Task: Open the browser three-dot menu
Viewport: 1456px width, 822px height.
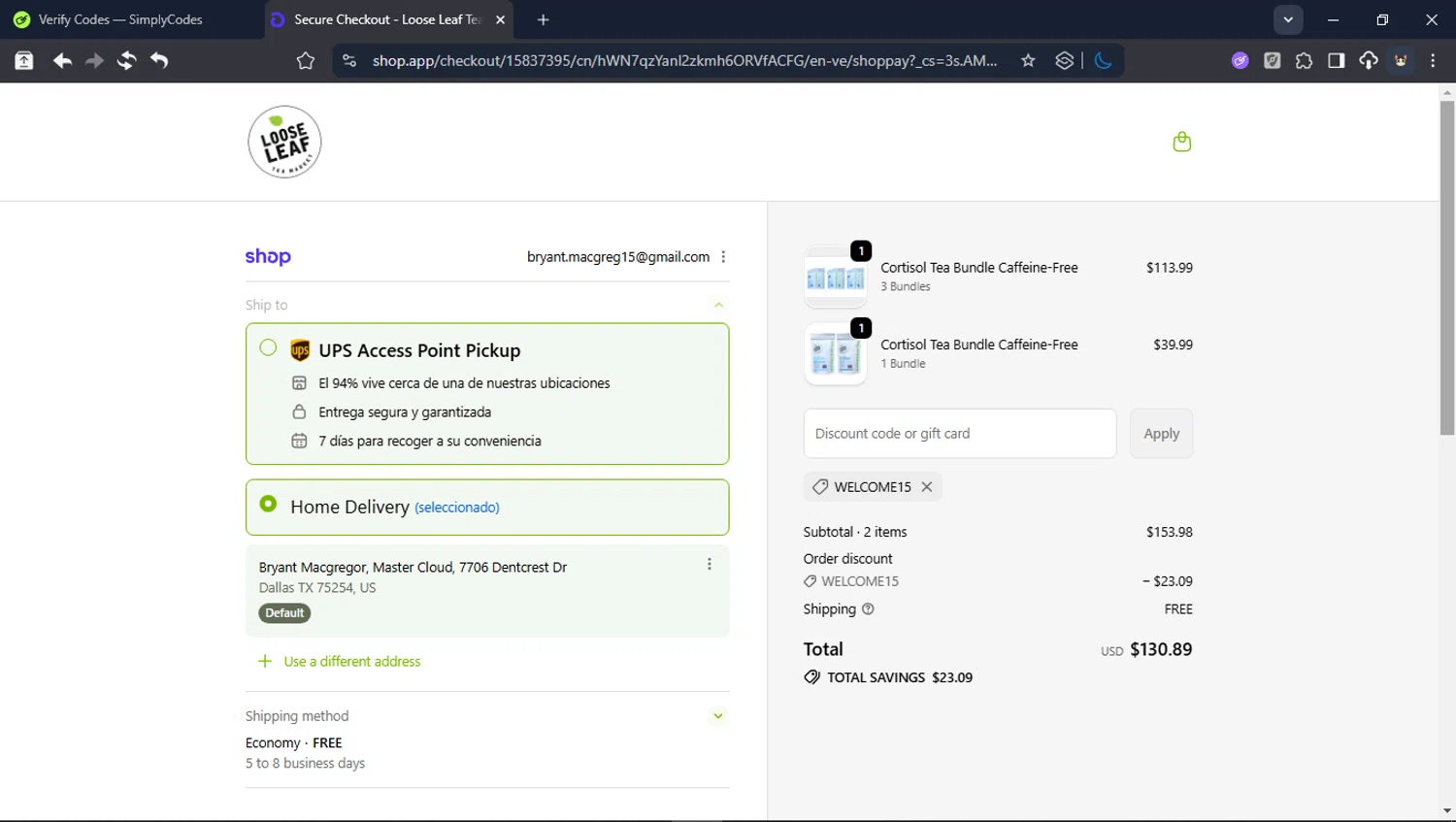Action: [1433, 60]
